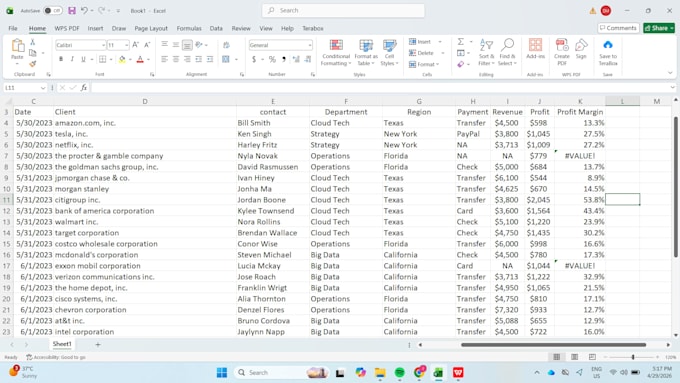Open Sort & Filter options
The image size is (680, 383).
click(486, 52)
